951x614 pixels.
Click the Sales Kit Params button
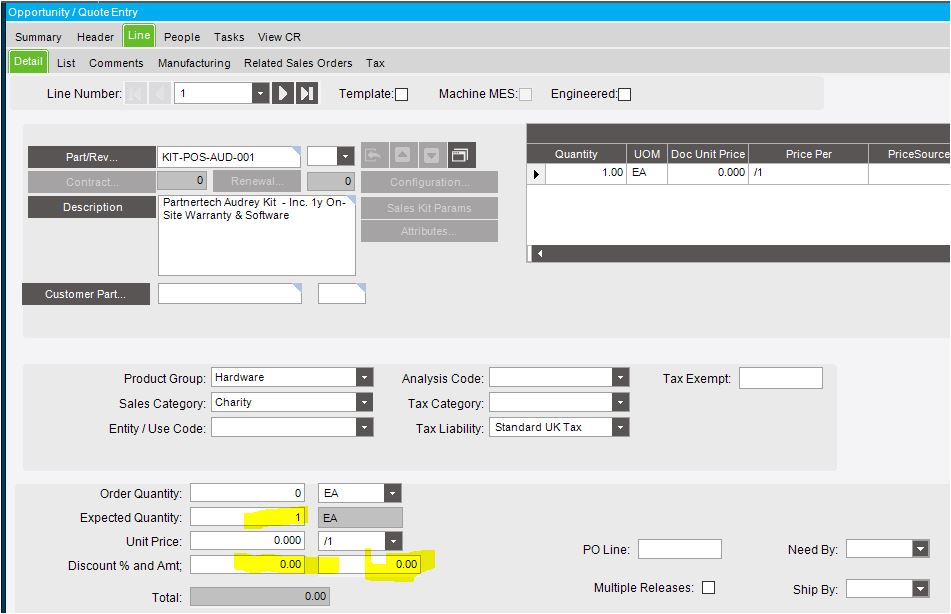429,208
